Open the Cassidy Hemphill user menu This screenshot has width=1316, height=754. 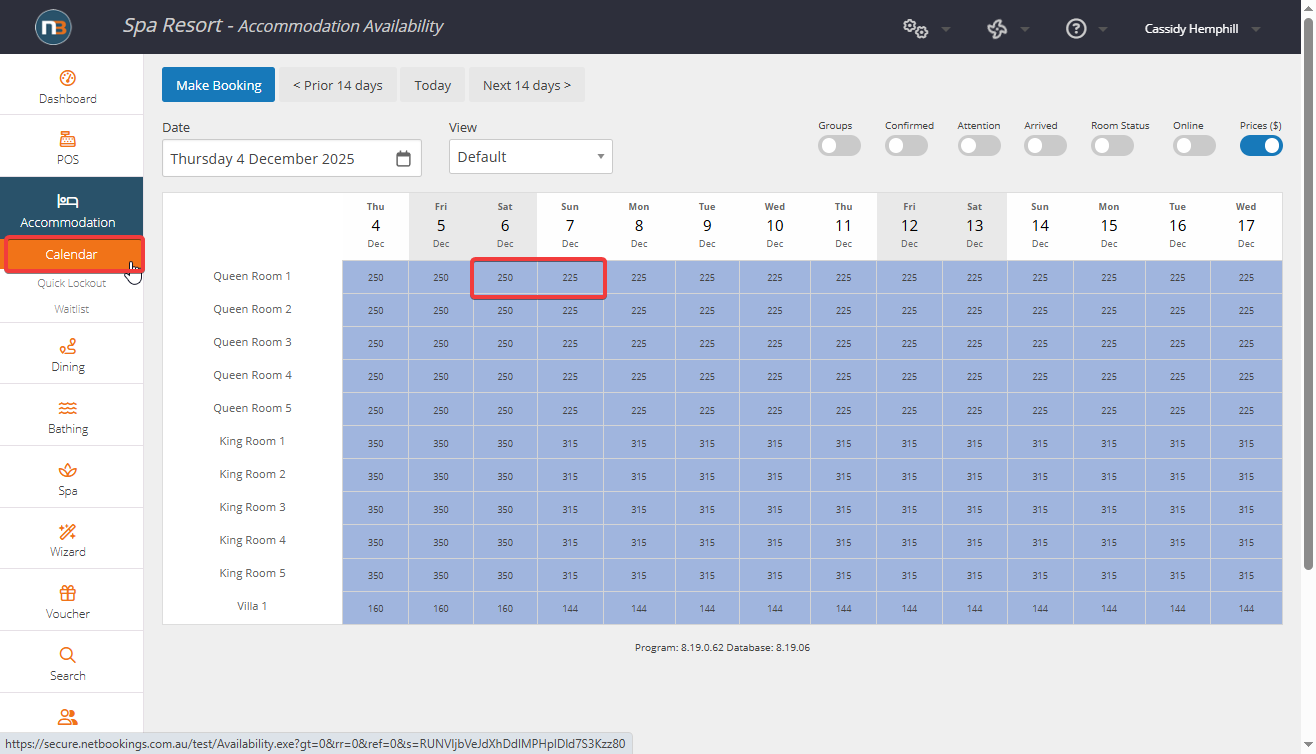coord(1201,29)
